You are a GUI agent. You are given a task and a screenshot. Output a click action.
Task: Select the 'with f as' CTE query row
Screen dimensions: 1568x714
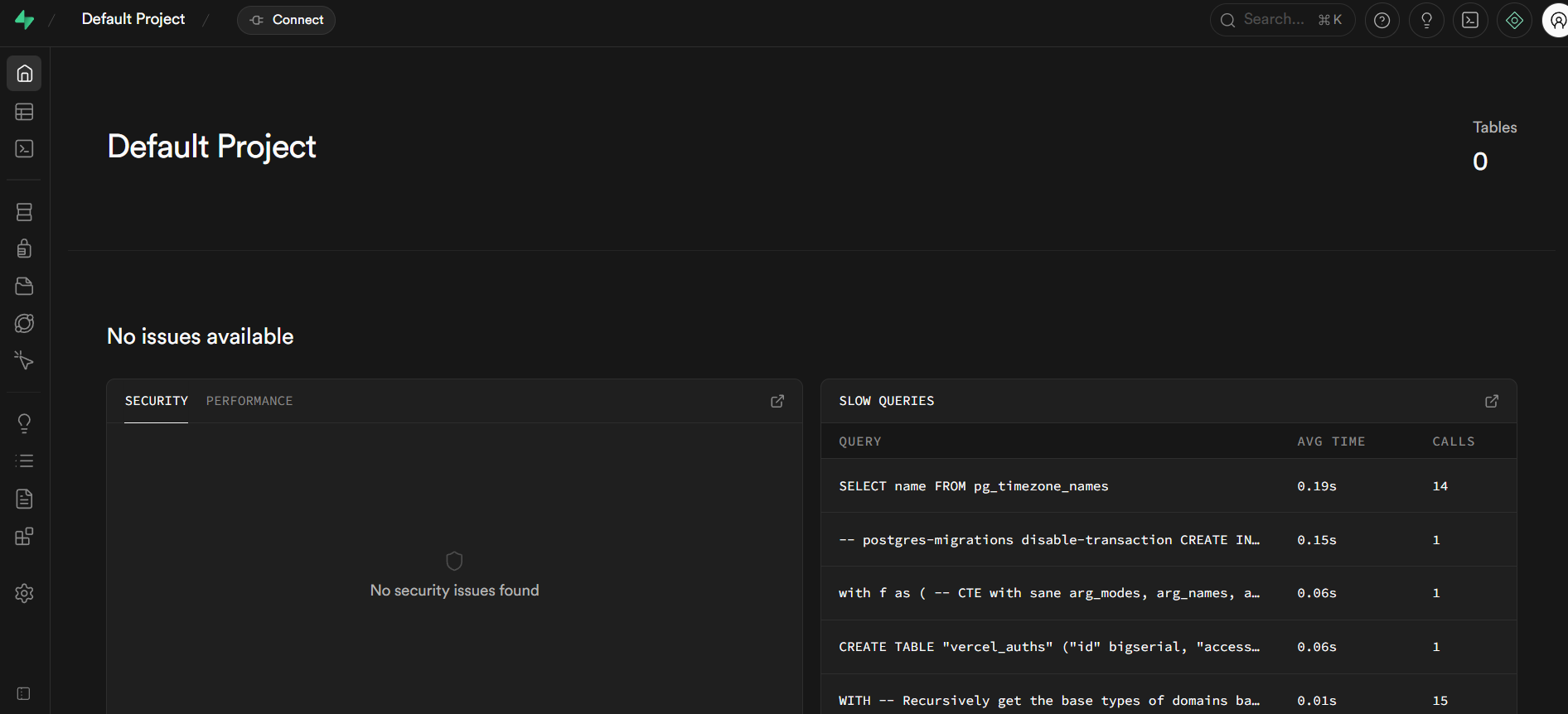[1169, 593]
